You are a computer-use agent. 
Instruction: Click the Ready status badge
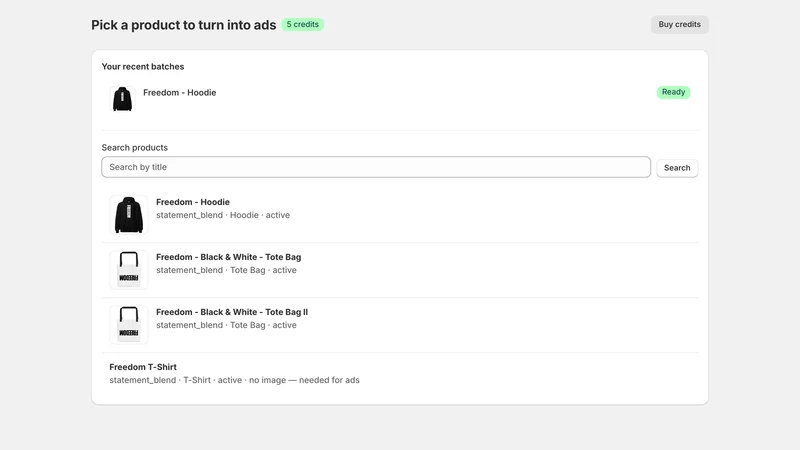click(x=673, y=92)
